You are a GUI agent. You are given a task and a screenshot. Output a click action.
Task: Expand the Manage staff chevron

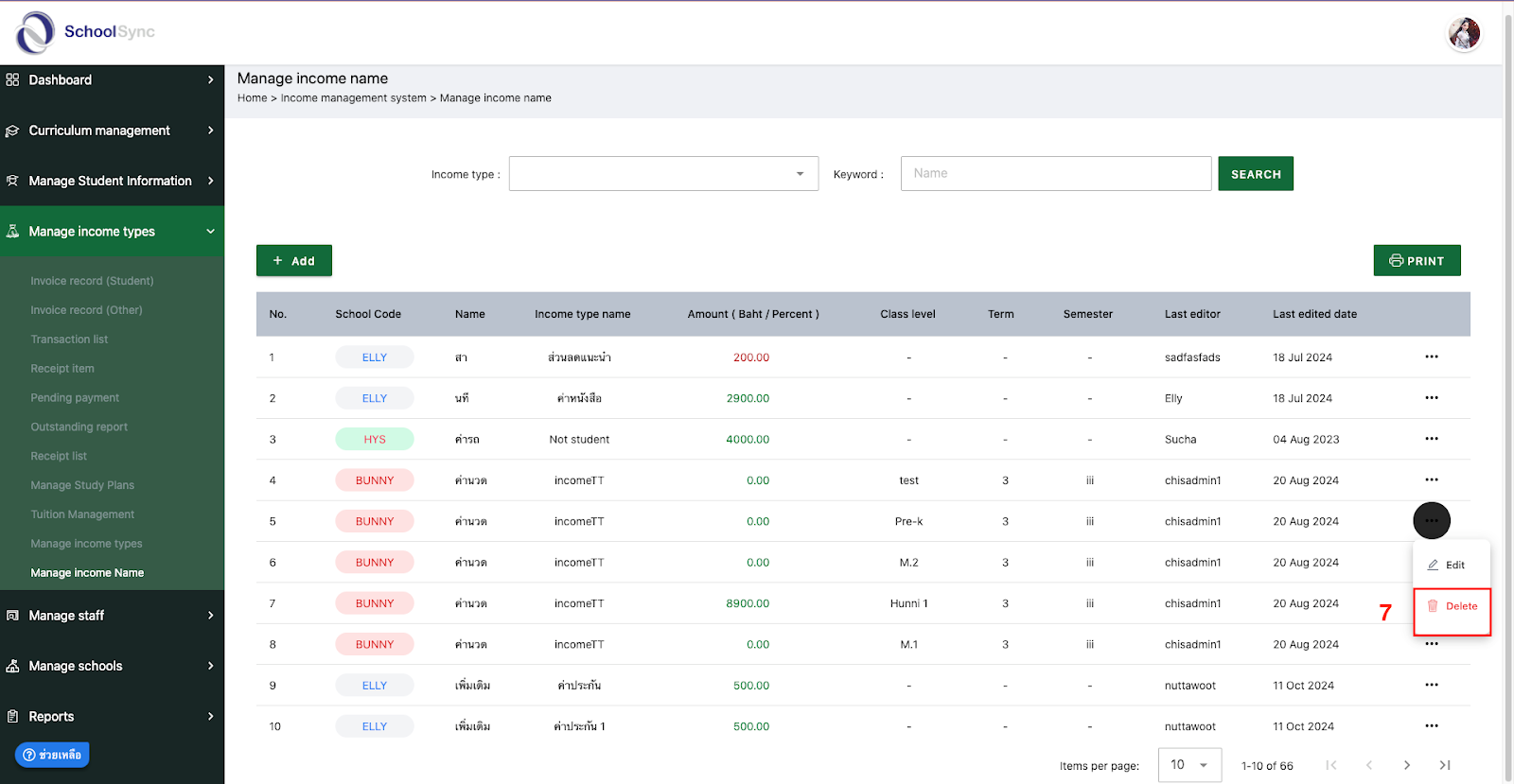tap(211, 616)
